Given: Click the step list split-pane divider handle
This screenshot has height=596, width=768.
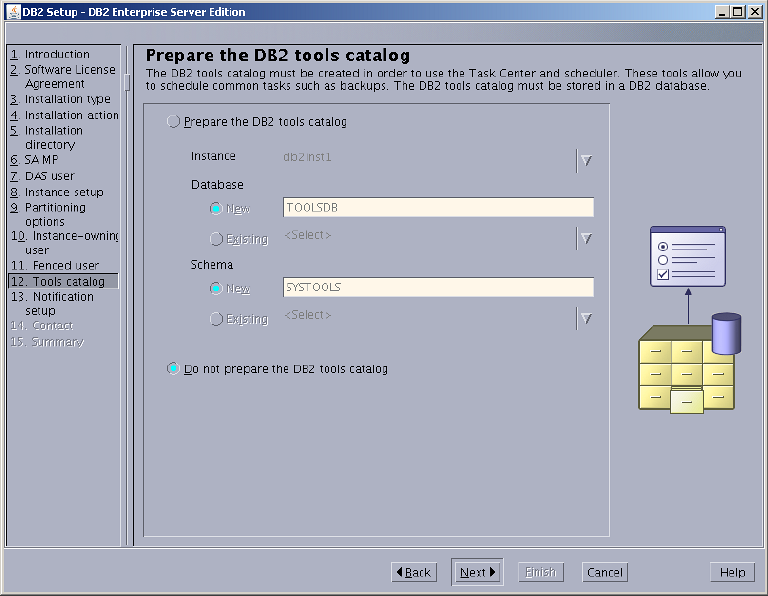Looking at the screenshot, I should pyautogui.click(x=127, y=82).
